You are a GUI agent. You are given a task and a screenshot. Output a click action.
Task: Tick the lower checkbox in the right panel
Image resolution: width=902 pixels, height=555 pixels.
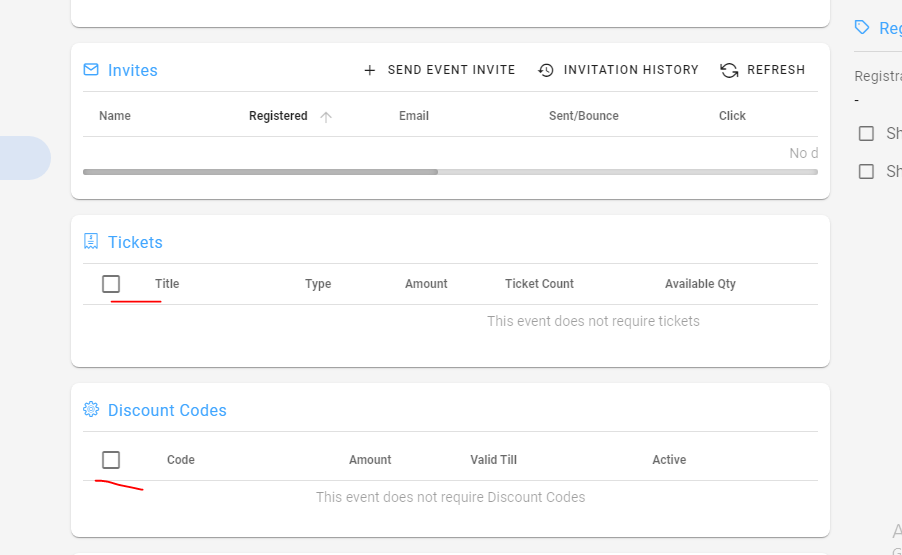click(x=866, y=172)
